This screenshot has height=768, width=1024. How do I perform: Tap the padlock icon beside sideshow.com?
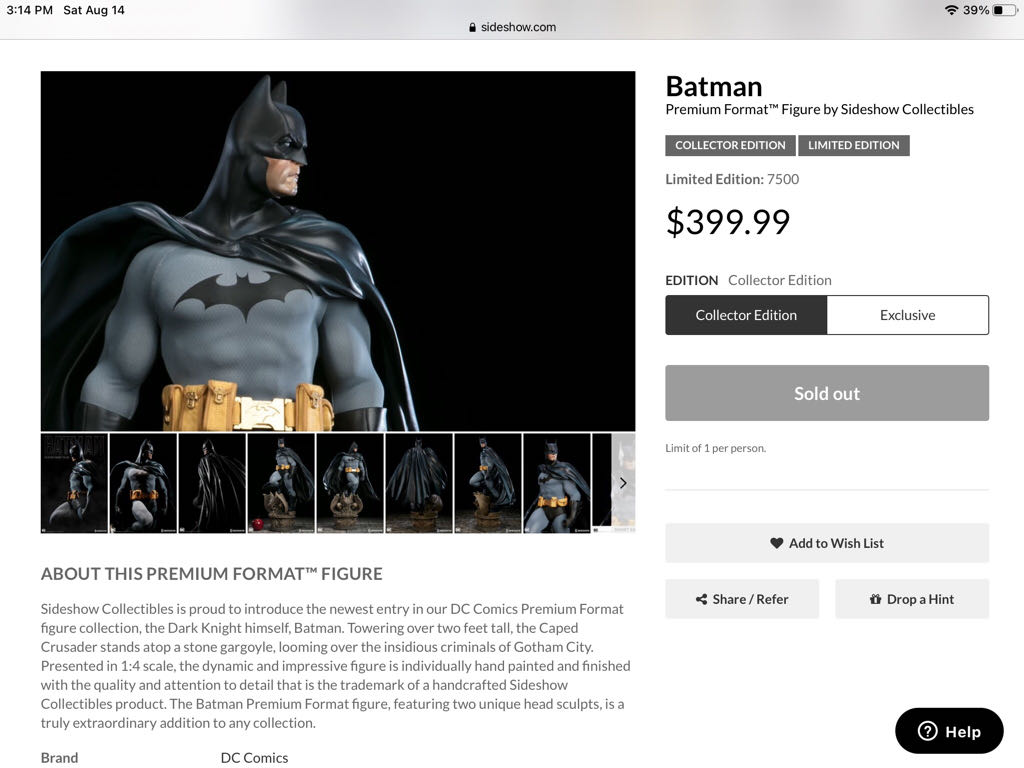(x=473, y=27)
